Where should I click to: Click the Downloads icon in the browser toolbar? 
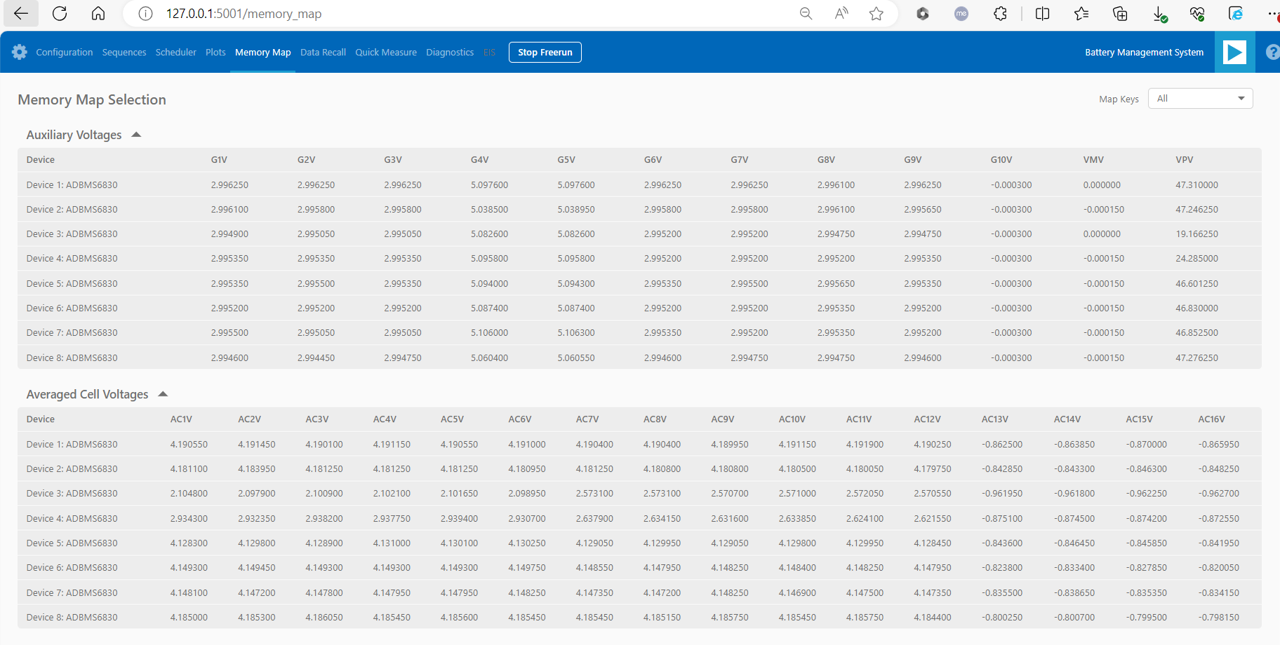(1159, 15)
